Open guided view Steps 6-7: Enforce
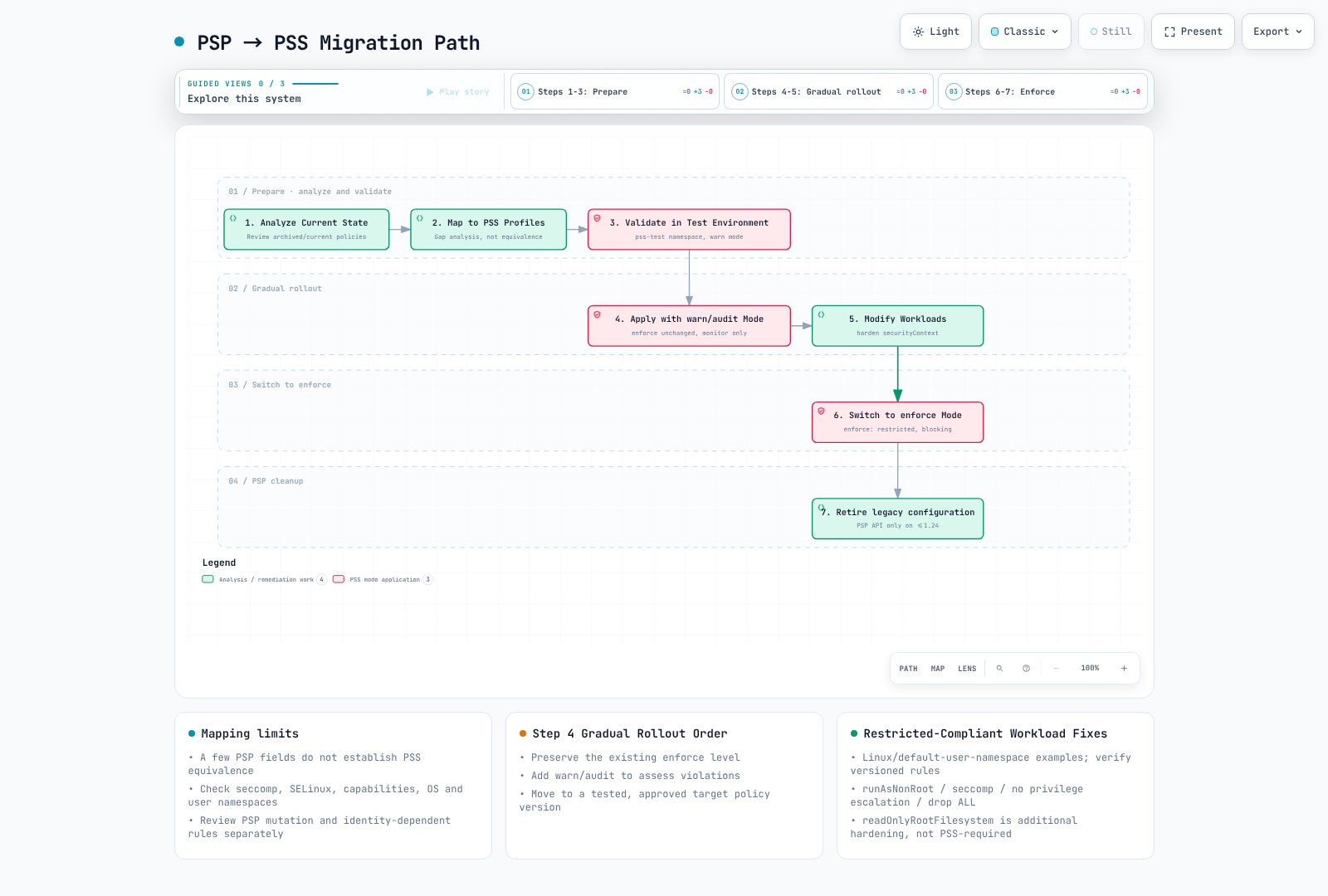Image resolution: width=1328 pixels, height=896 pixels. [x=1042, y=91]
